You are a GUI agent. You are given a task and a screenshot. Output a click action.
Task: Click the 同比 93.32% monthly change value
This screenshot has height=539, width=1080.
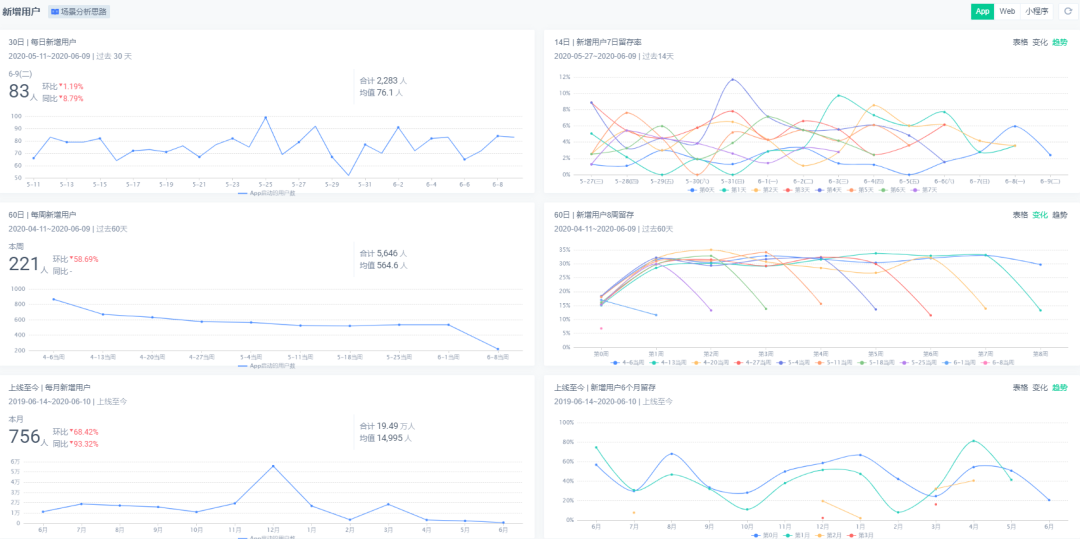tap(75, 444)
